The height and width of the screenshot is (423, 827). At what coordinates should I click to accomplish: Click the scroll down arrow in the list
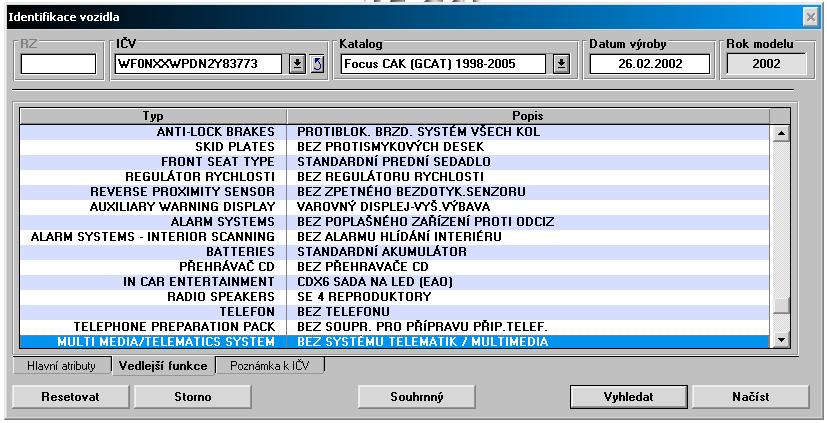(782, 341)
